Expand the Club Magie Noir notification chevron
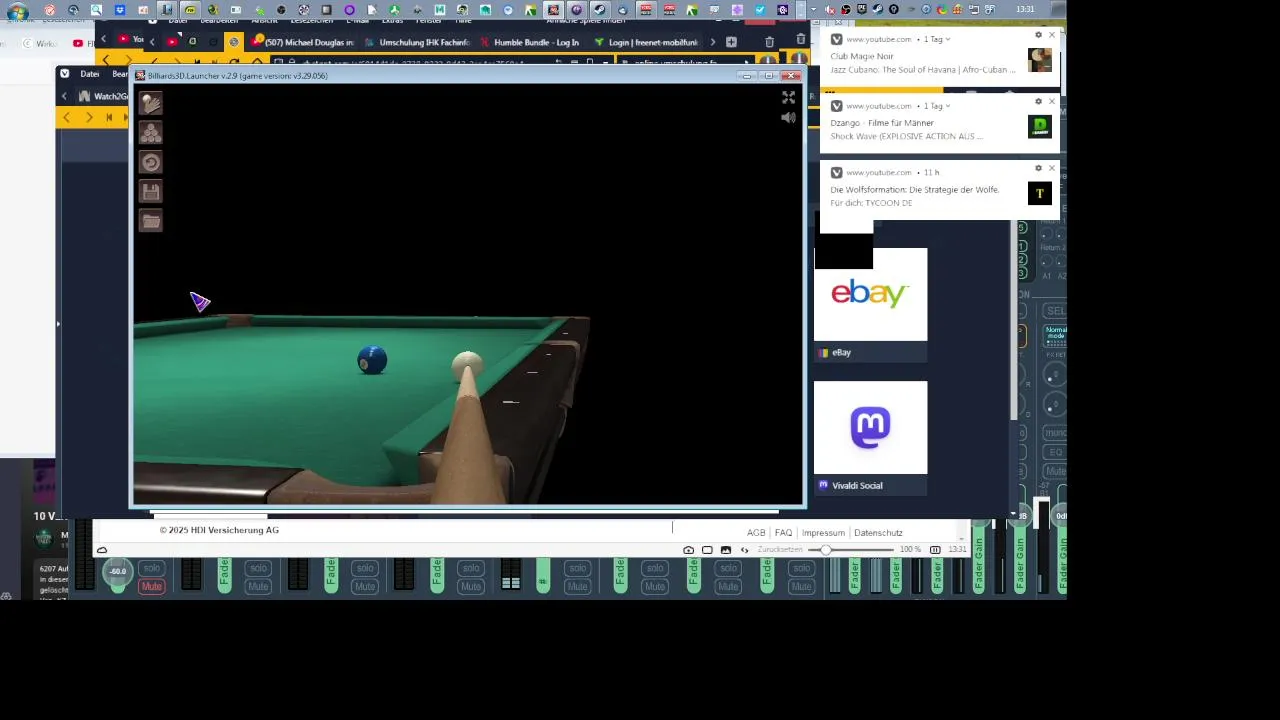 click(947, 39)
